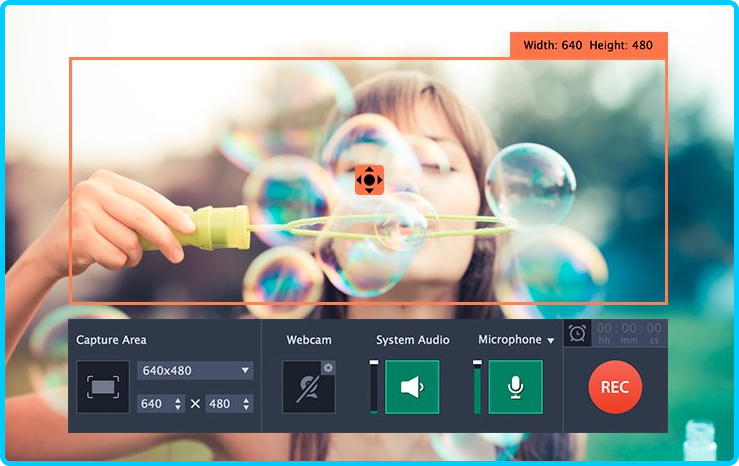
Task: Open the alarm clock timer icon
Action: pos(577,333)
